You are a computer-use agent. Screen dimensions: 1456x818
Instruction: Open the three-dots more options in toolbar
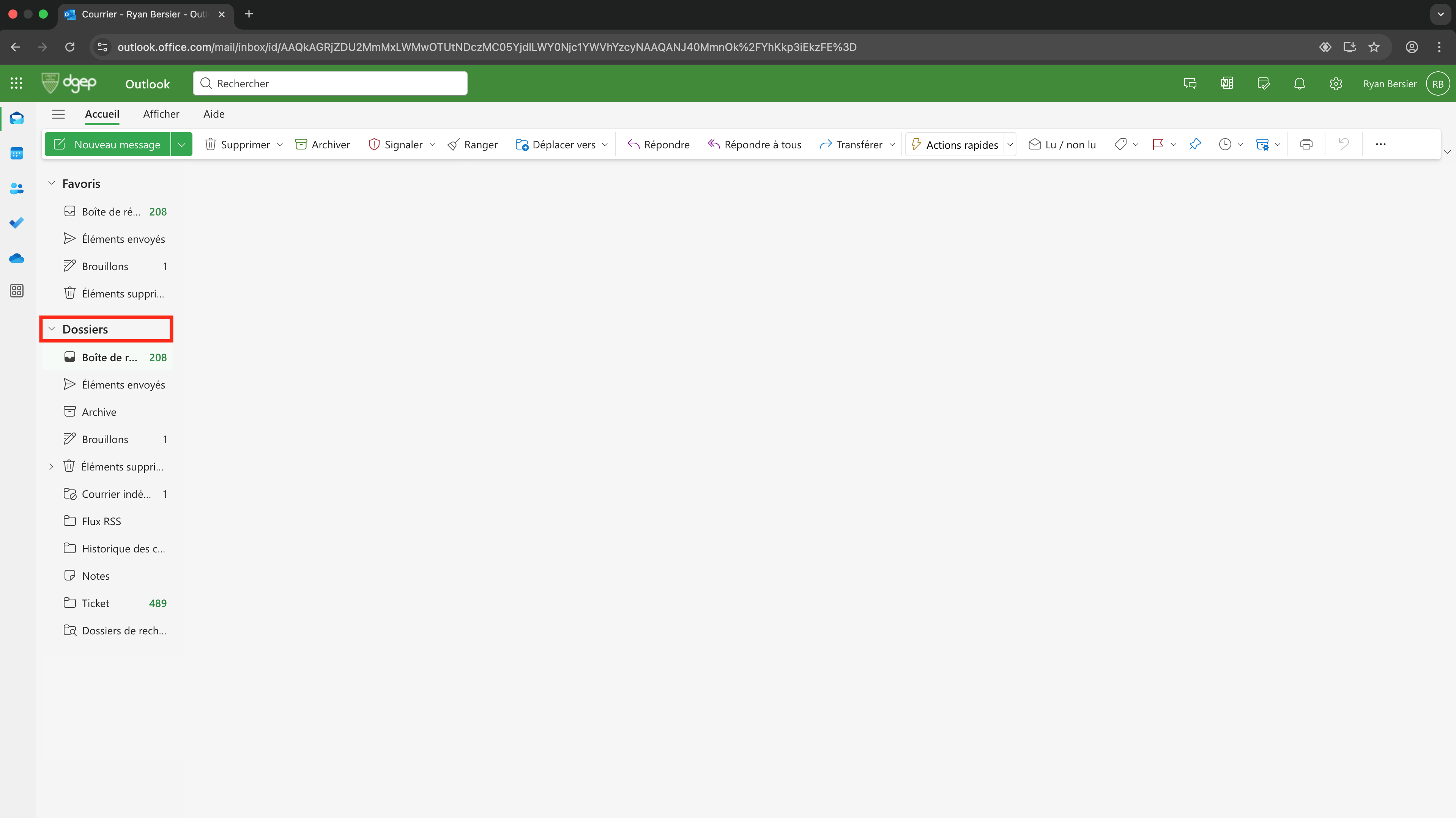click(x=1381, y=145)
